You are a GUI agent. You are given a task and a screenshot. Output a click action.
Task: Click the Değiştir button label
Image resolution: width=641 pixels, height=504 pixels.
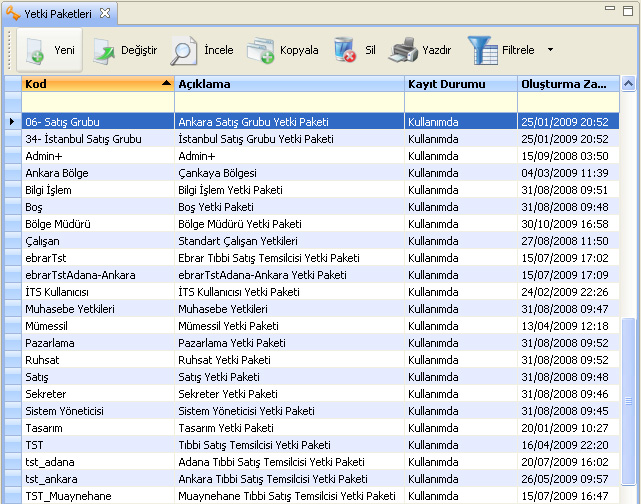(139, 50)
